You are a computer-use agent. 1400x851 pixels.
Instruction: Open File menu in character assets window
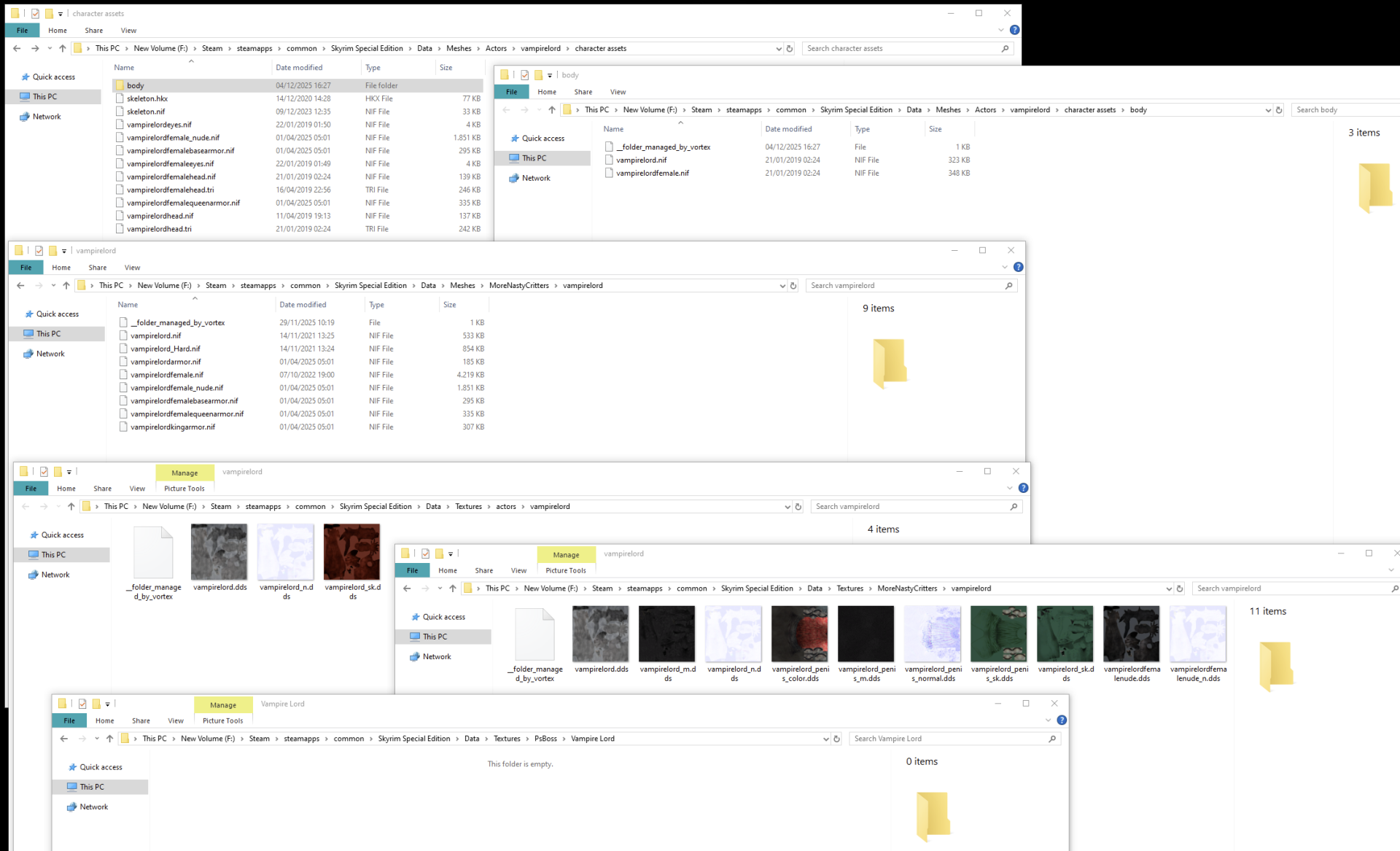click(23, 31)
